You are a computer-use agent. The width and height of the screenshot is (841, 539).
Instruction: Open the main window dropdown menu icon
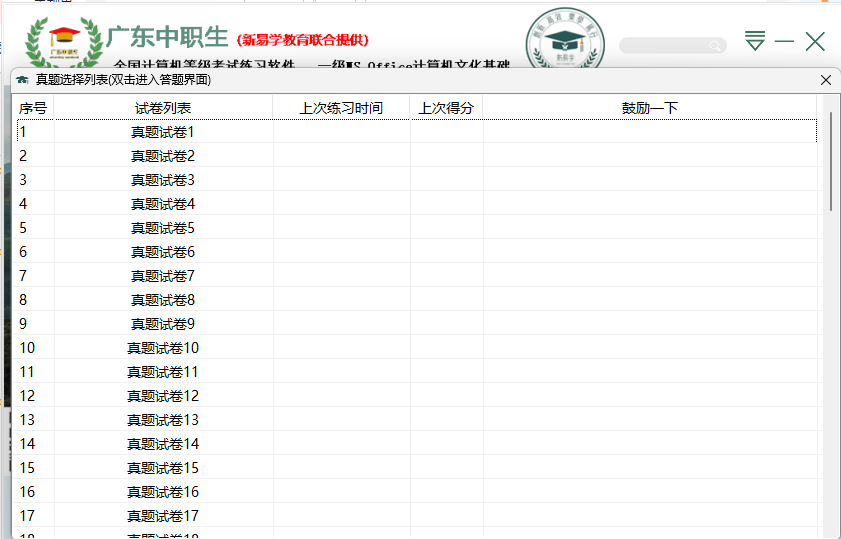[x=755, y=41]
